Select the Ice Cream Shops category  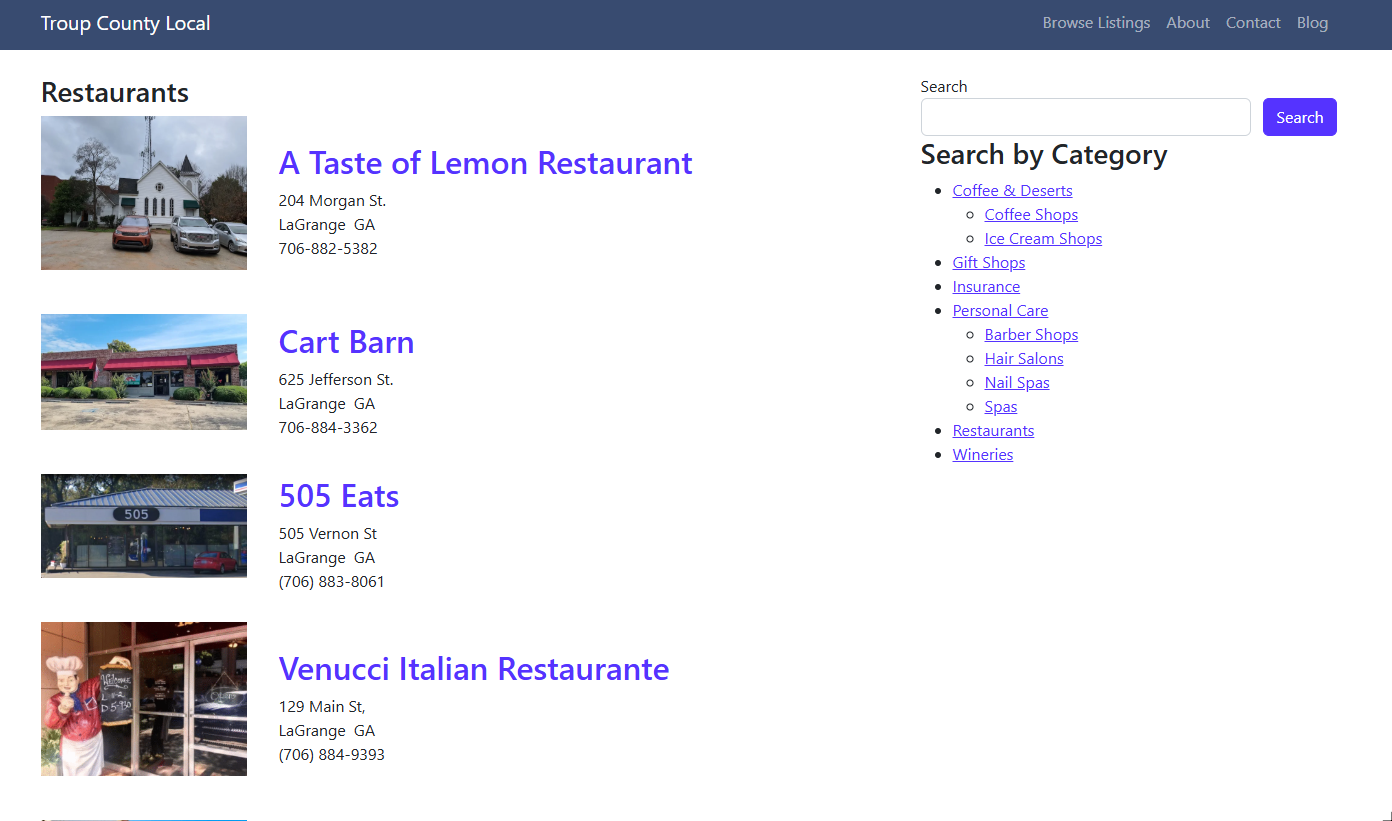tap(1043, 239)
